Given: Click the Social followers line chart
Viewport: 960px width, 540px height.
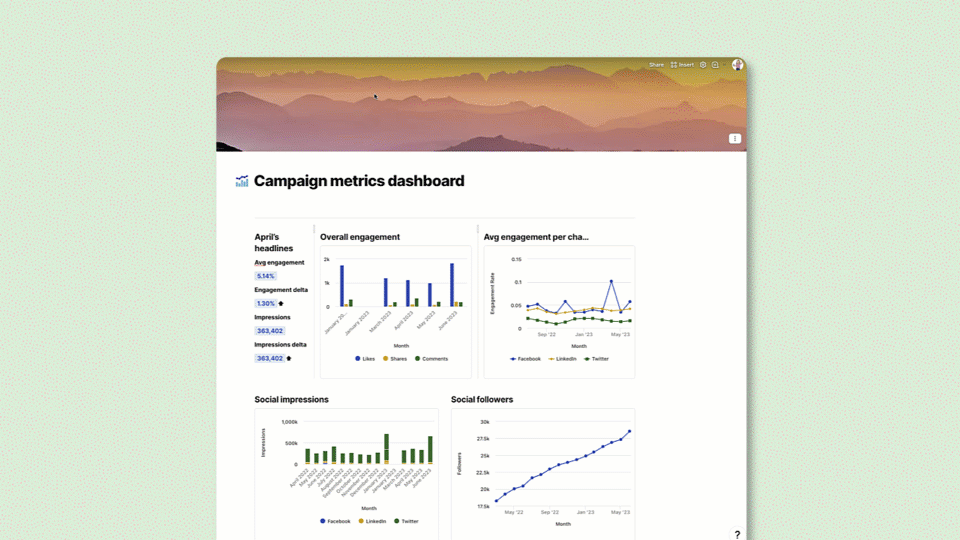Looking at the screenshot, I should coord(542,473).
